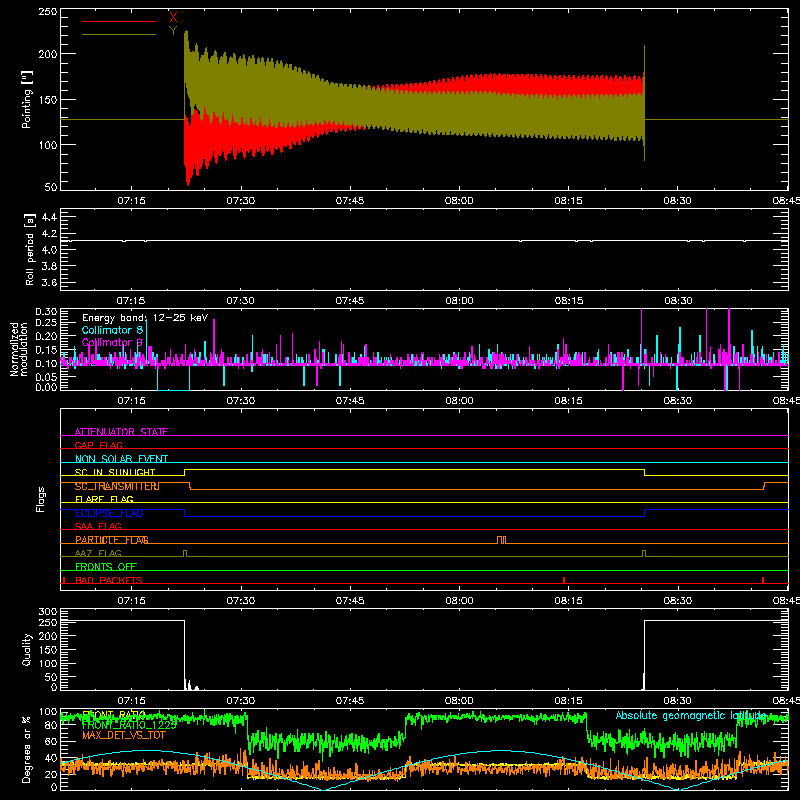Select the Degrees or % axis title

27,750
